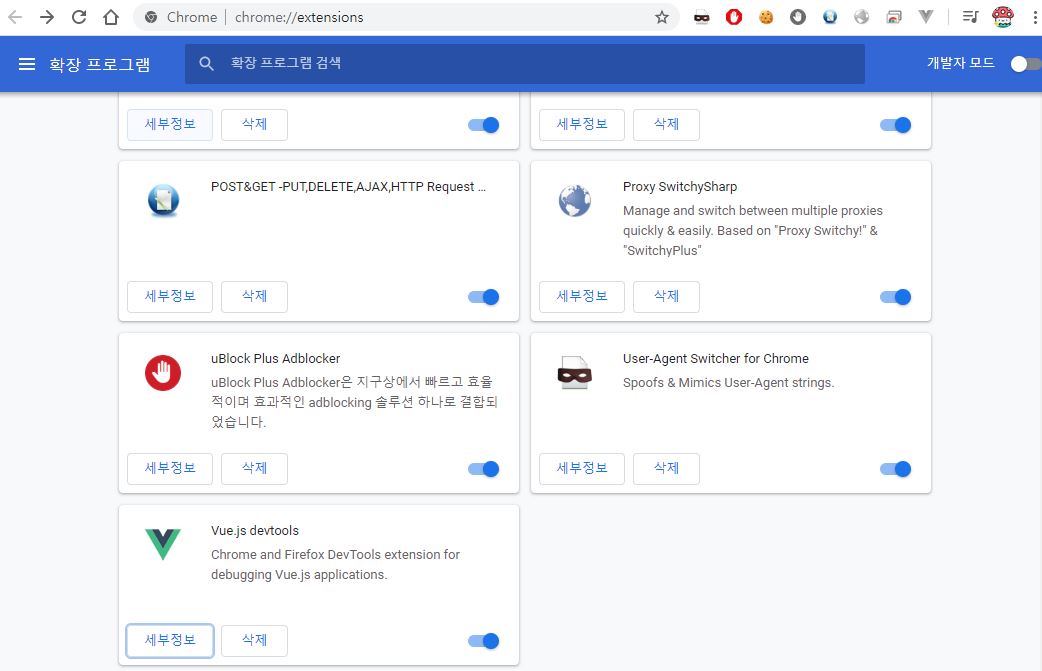Click 삭제 to remove uBlock Plus Adblocker

pos(255,468)
